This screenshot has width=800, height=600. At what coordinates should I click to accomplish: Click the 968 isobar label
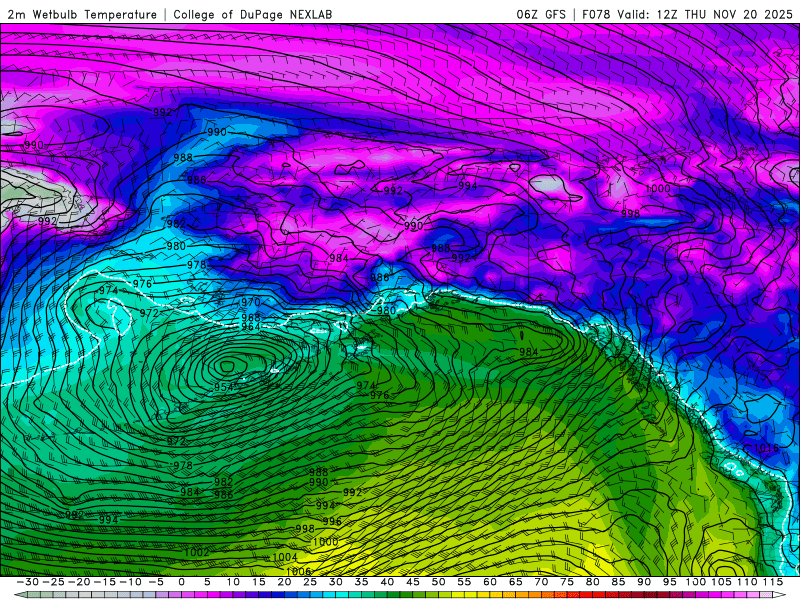251,317
